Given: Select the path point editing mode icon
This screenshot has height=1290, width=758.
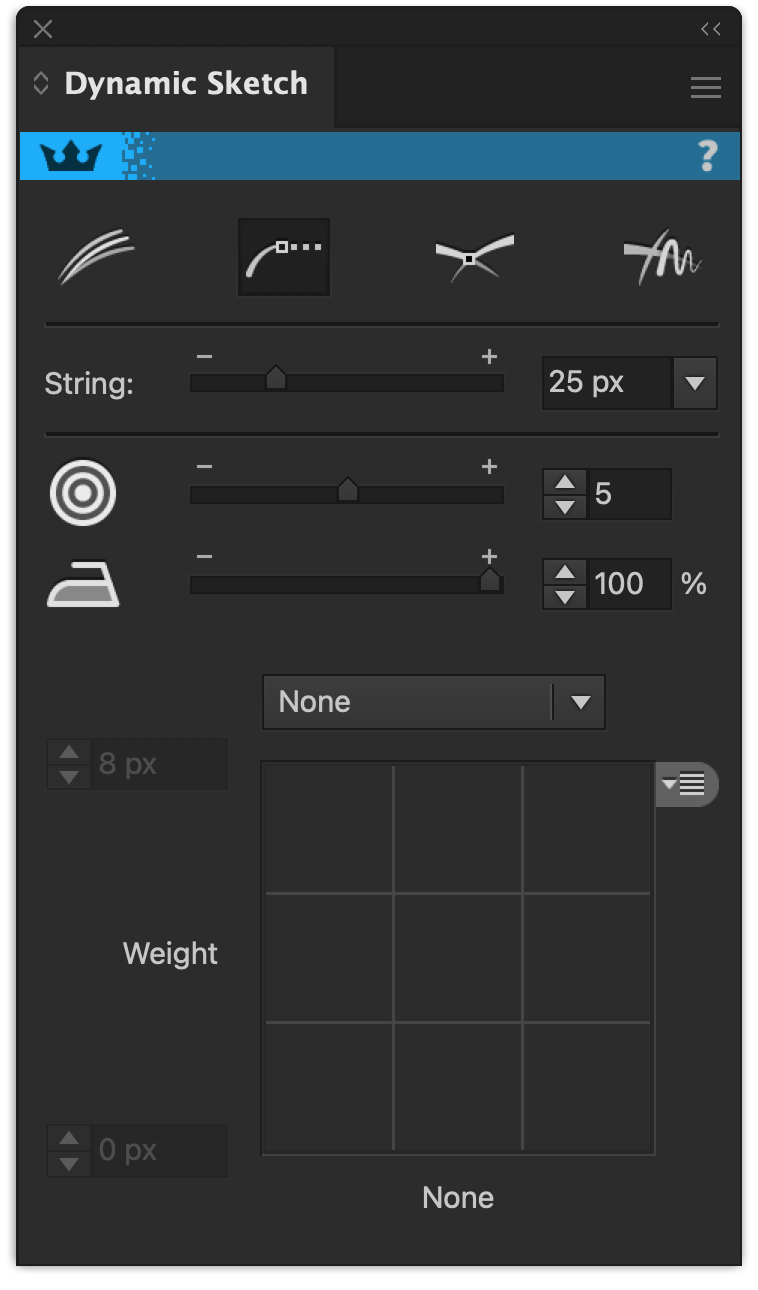Looking at the screenshot, I should pos(283,256).
